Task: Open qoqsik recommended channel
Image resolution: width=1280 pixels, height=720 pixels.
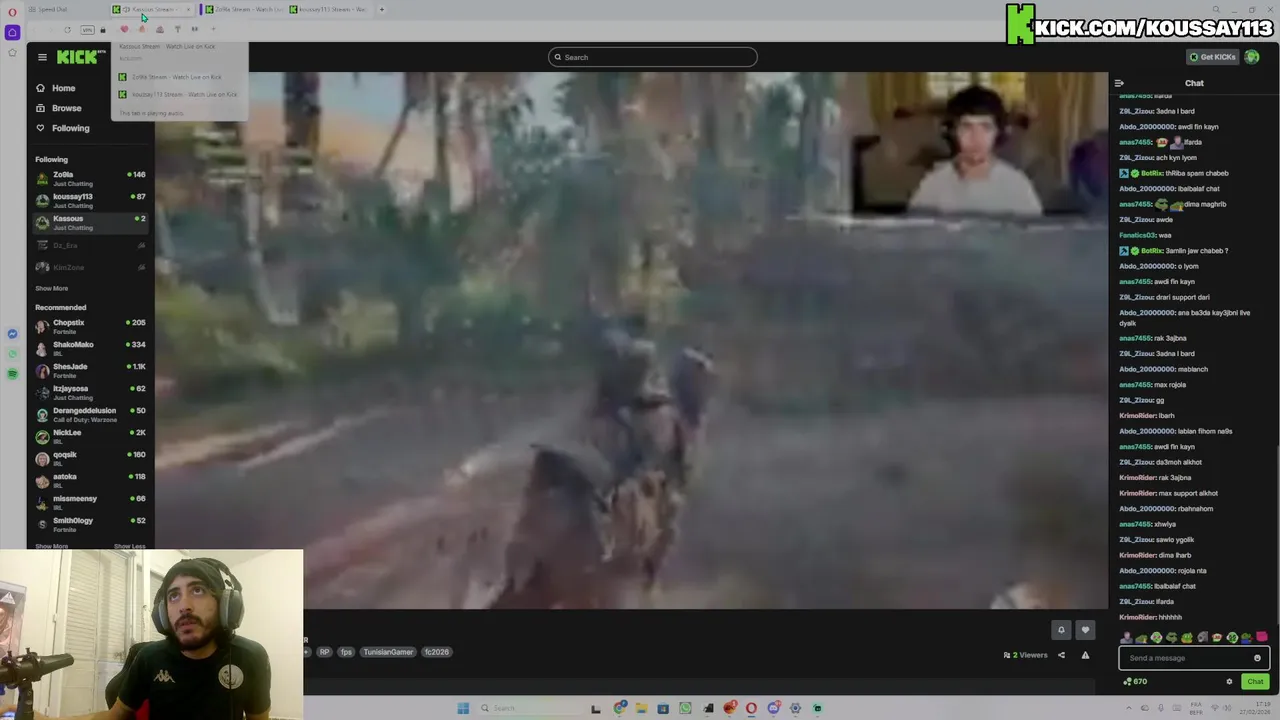Action: pos(90,458)
